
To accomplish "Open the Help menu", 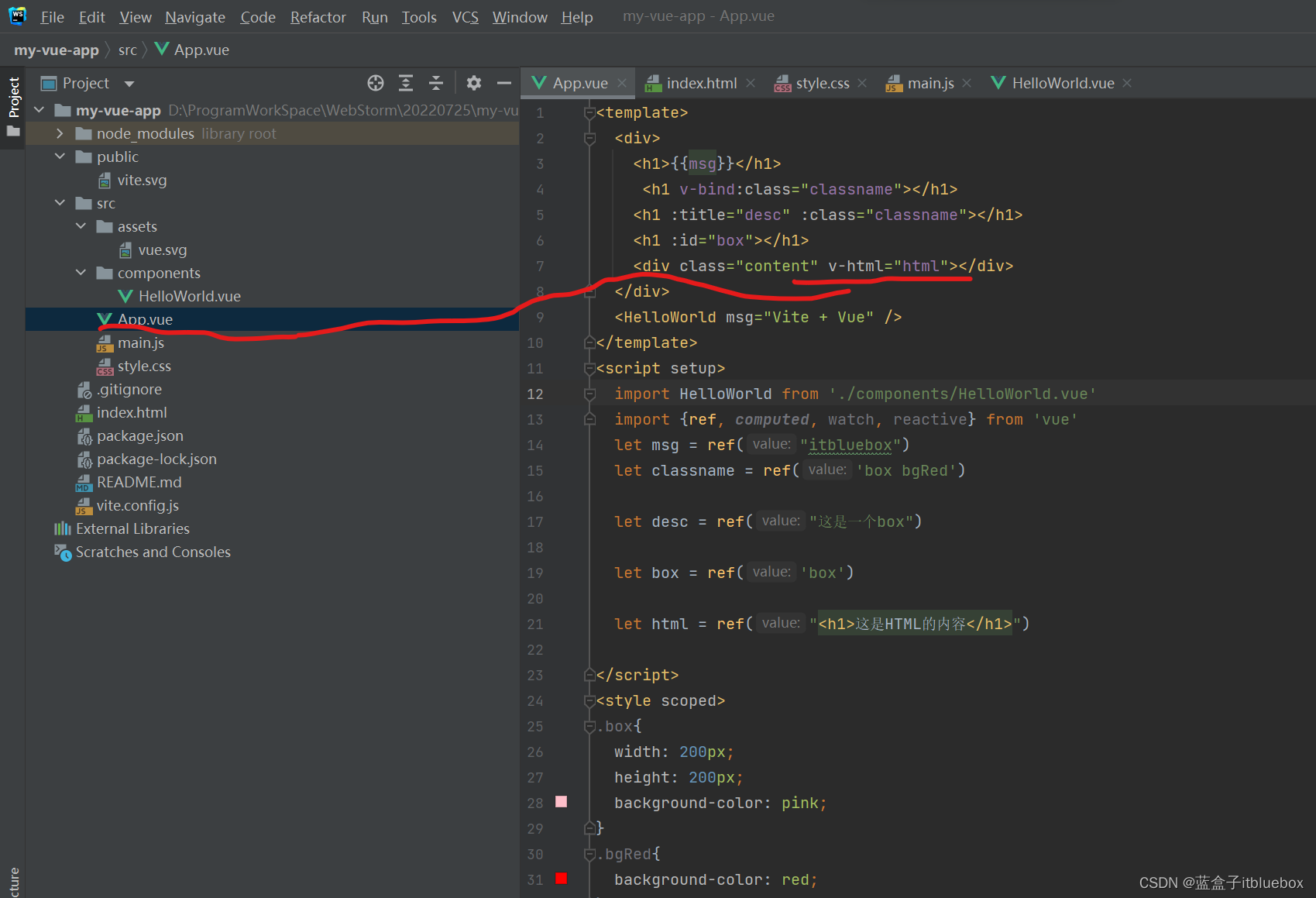I will point(577,17).
